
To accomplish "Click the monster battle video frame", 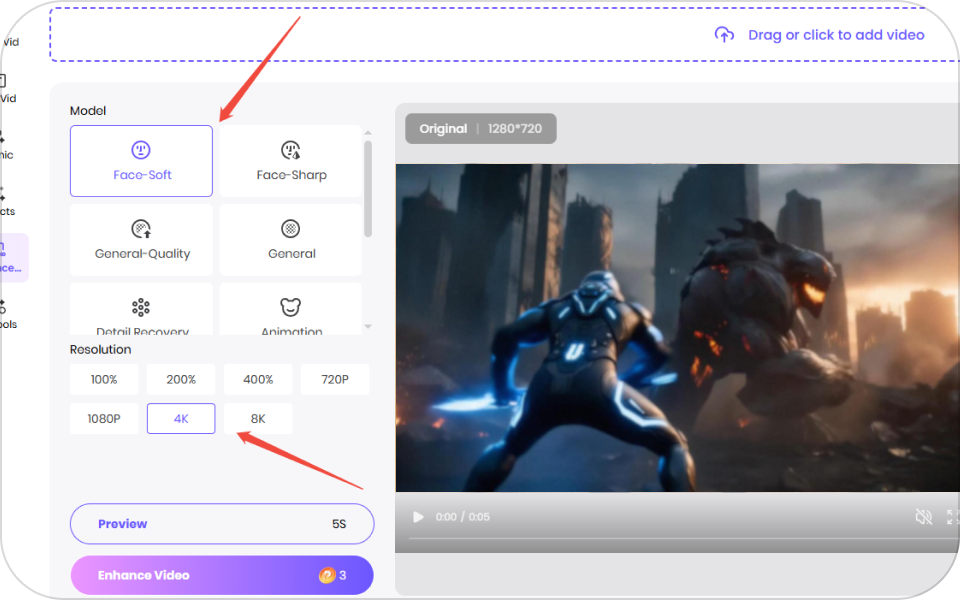I will tap(677, 328).
